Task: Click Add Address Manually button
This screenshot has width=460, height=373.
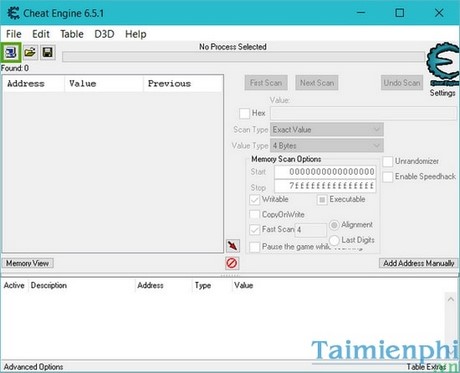Action: [x=418, y=263]
